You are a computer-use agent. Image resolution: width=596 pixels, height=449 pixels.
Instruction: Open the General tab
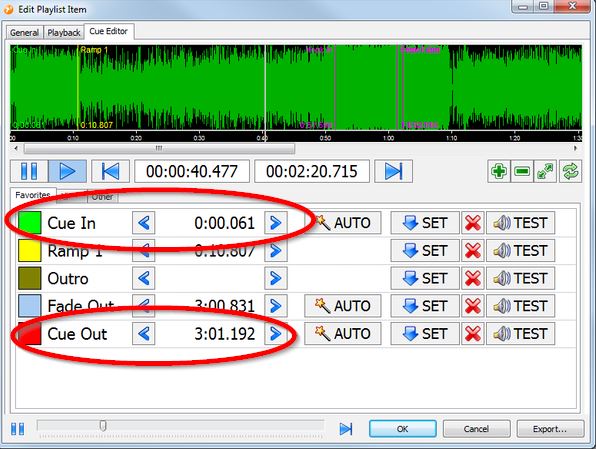pos(25,33)
